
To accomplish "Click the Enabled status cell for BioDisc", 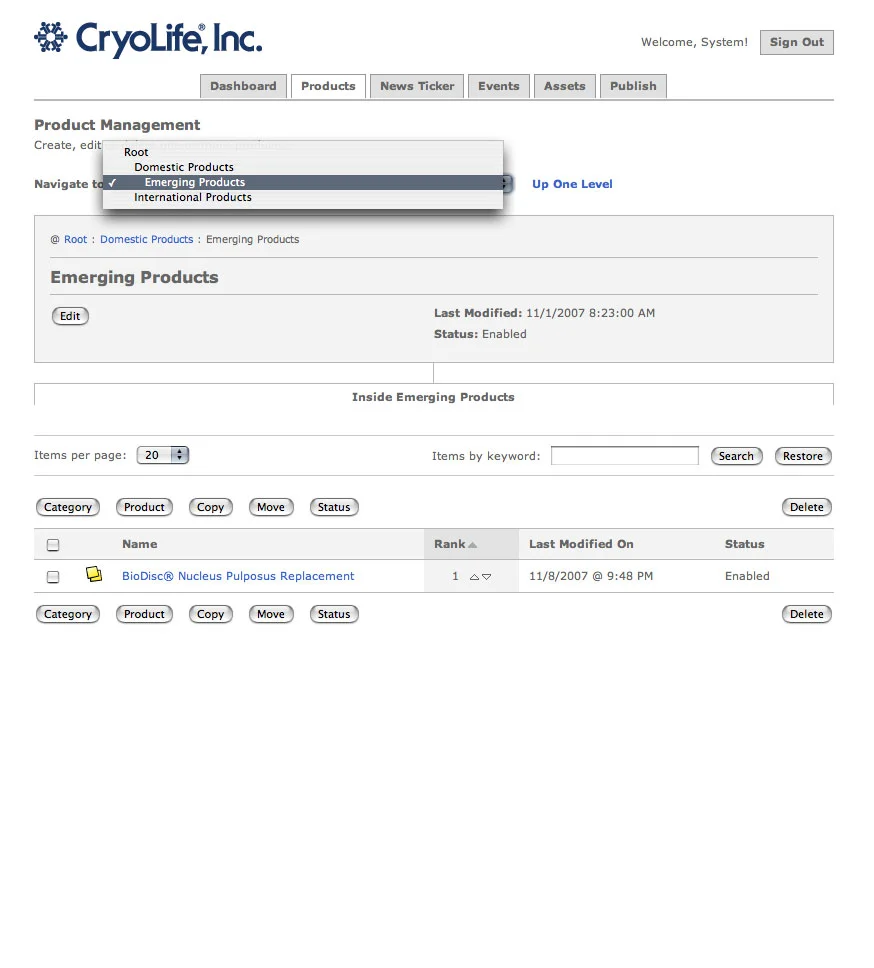I will (747, 576).
